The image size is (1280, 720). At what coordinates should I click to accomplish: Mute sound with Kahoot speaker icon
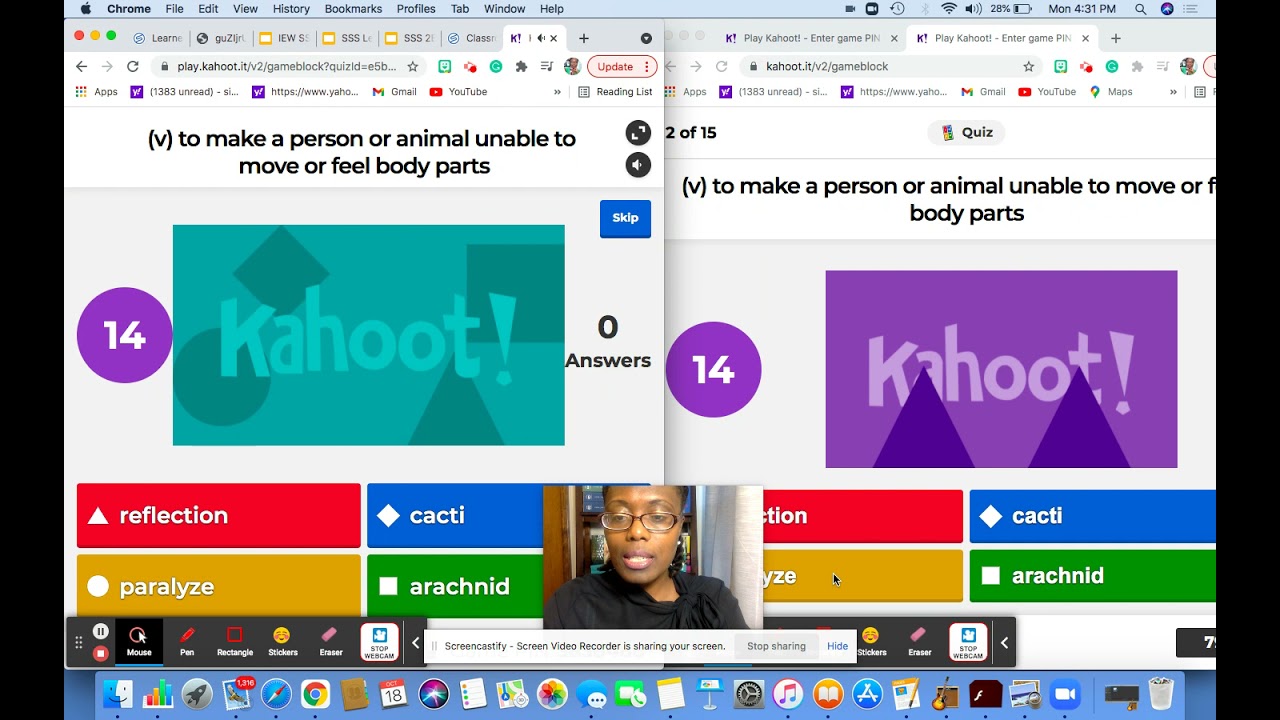pos(638,165)
